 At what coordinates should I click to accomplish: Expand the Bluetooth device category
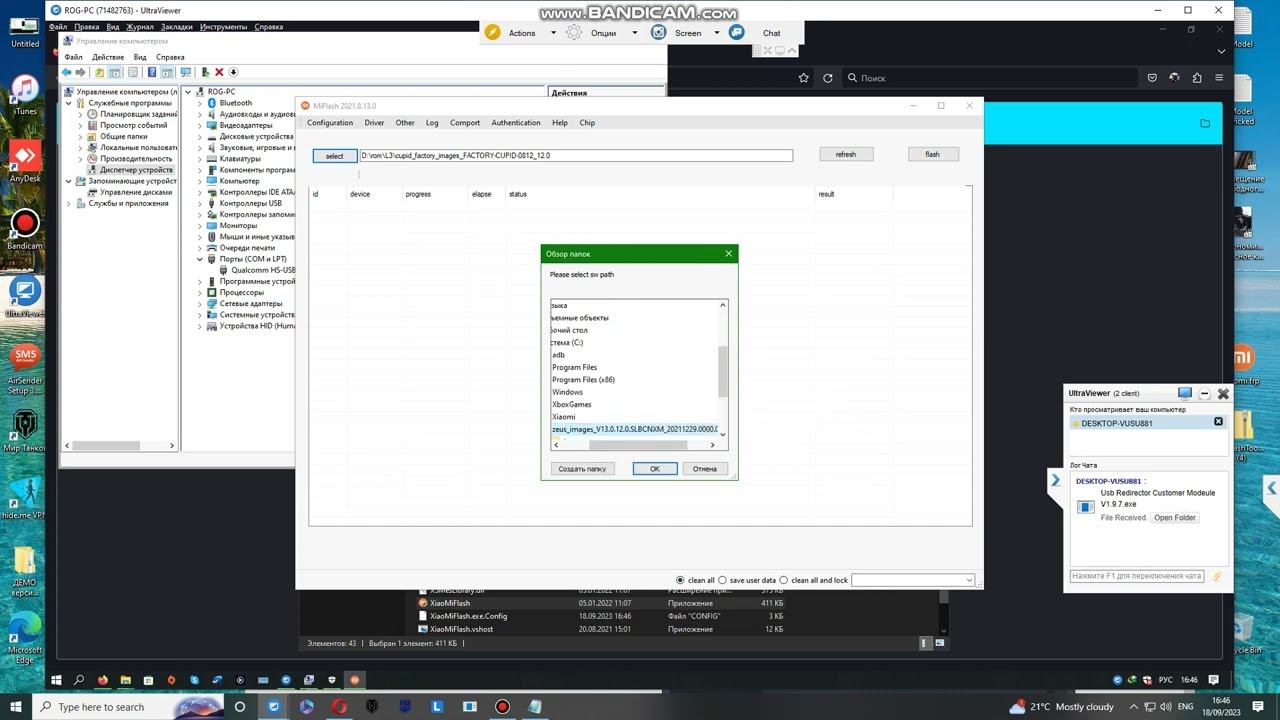[200, 103]
